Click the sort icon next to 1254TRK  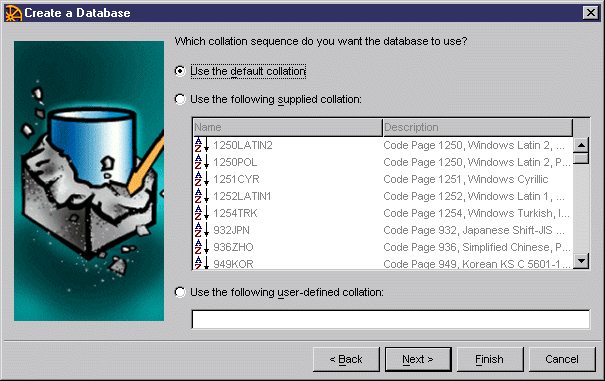(x=201, y=213)
